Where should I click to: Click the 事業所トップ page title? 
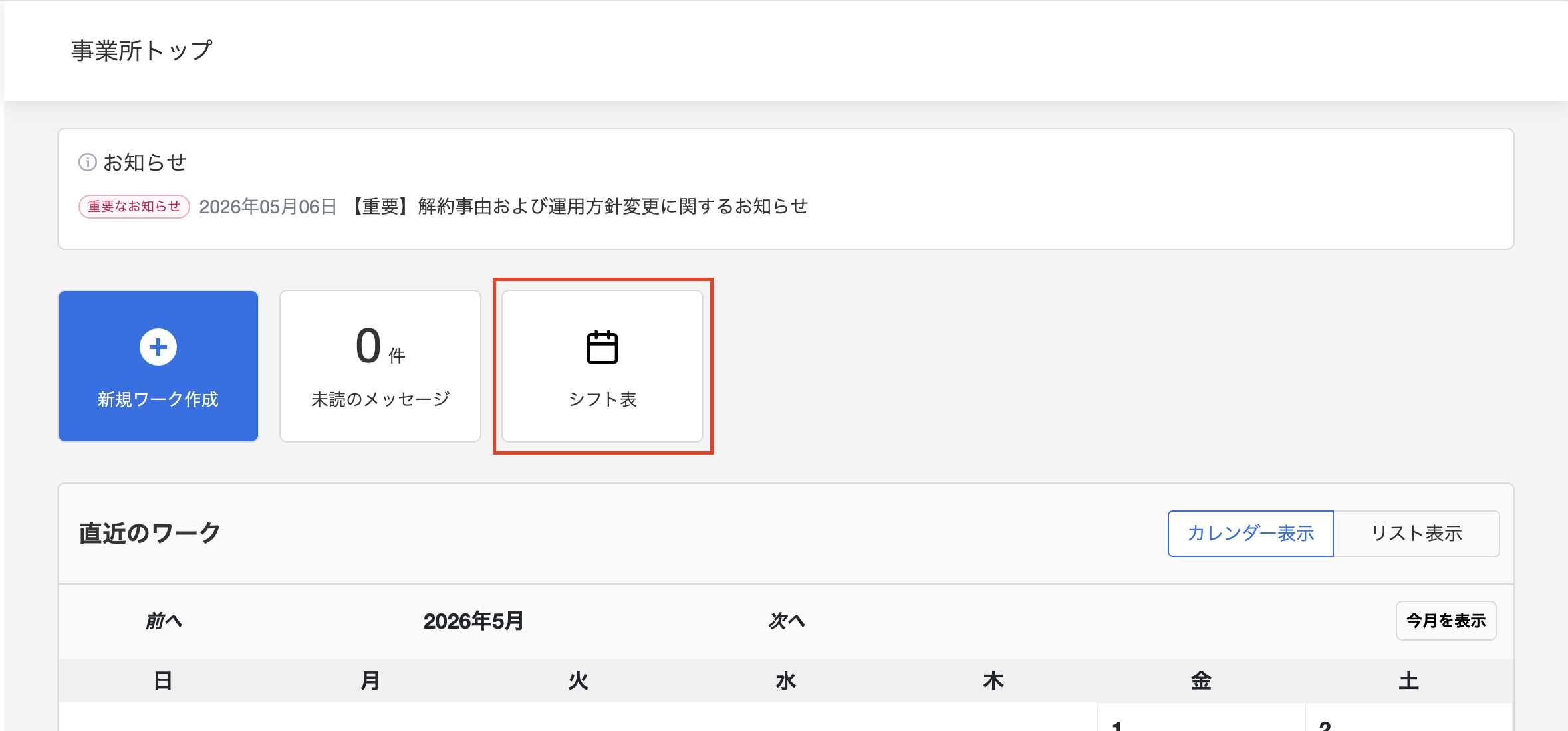point(142,51)
